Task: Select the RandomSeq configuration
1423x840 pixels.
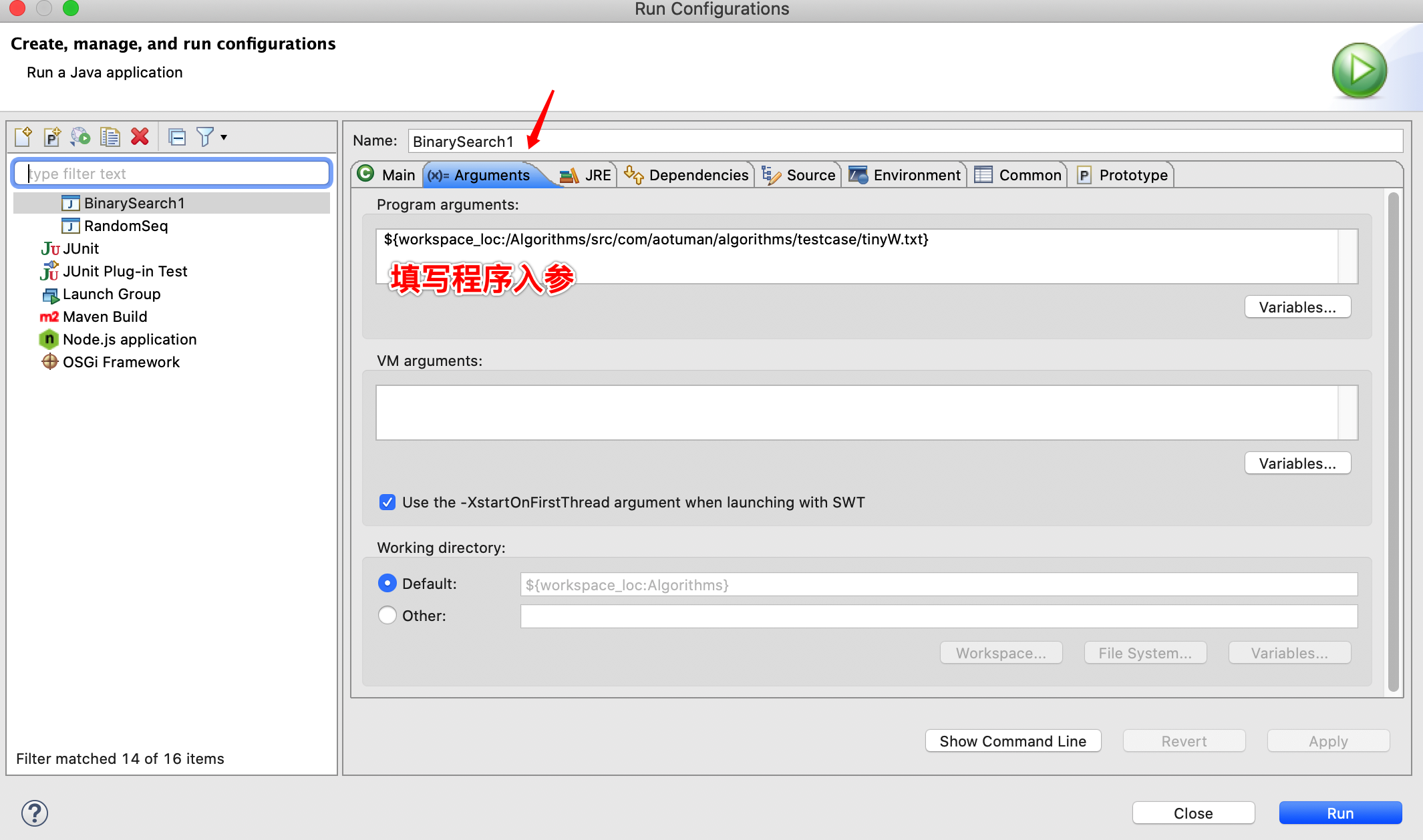Action: pyautogui.click(x=126, y=226)
